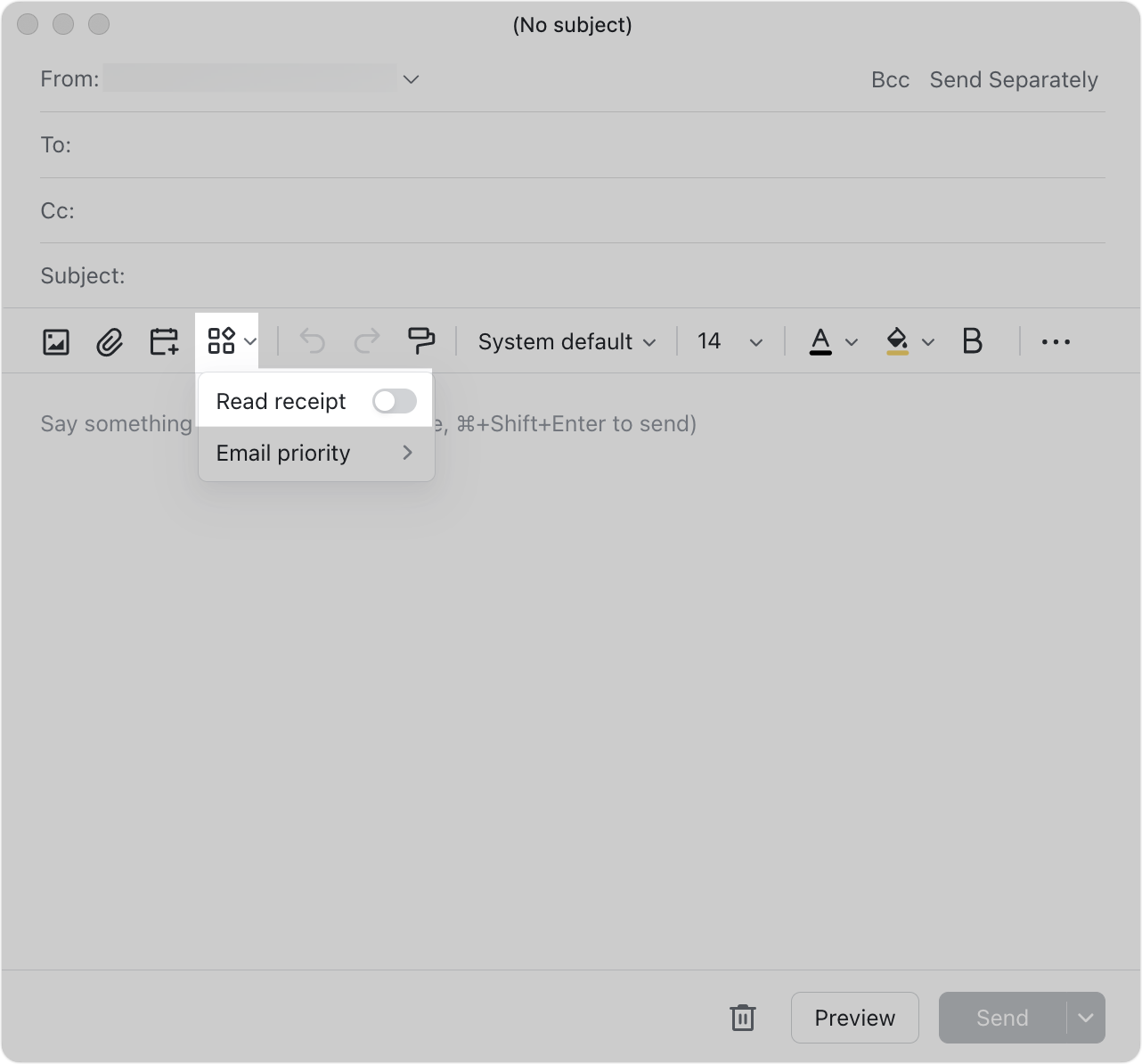Screen dimensions: 1142x1064
Task: Click the font color A swatch
Action: [820, 342]
